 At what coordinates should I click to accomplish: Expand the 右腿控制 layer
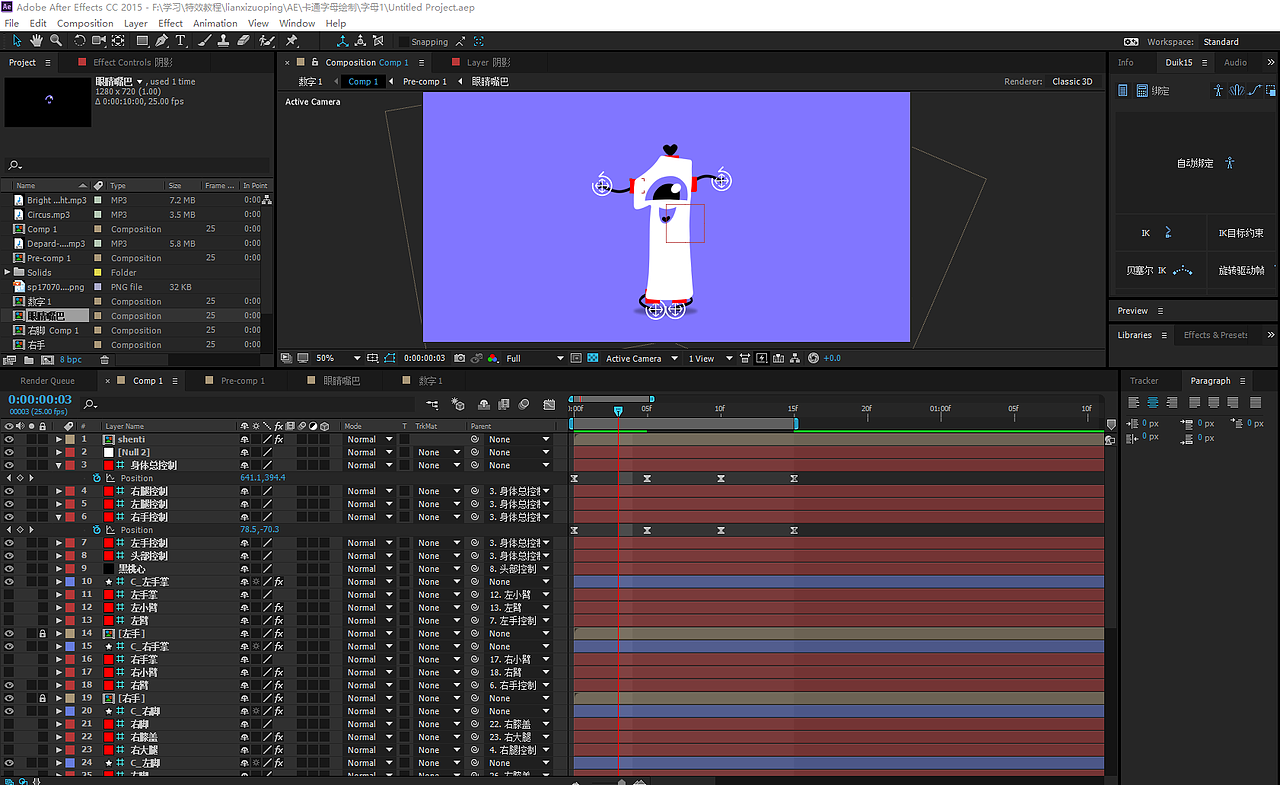[x=58, y=491]
